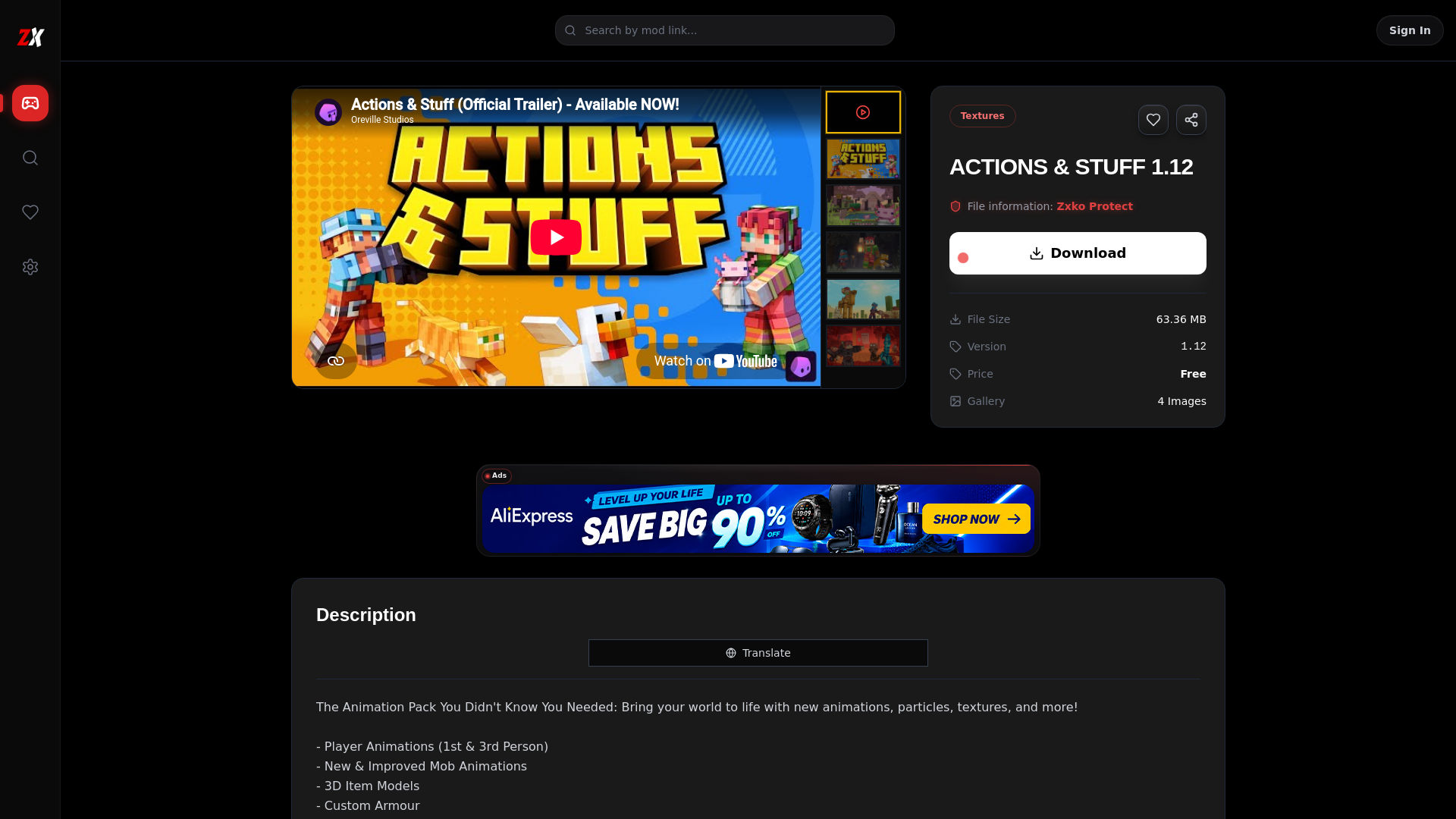This screenshot has height=819, width=1456.
Task: Focus the search by mod link field
Action: (x=724, y=30)
